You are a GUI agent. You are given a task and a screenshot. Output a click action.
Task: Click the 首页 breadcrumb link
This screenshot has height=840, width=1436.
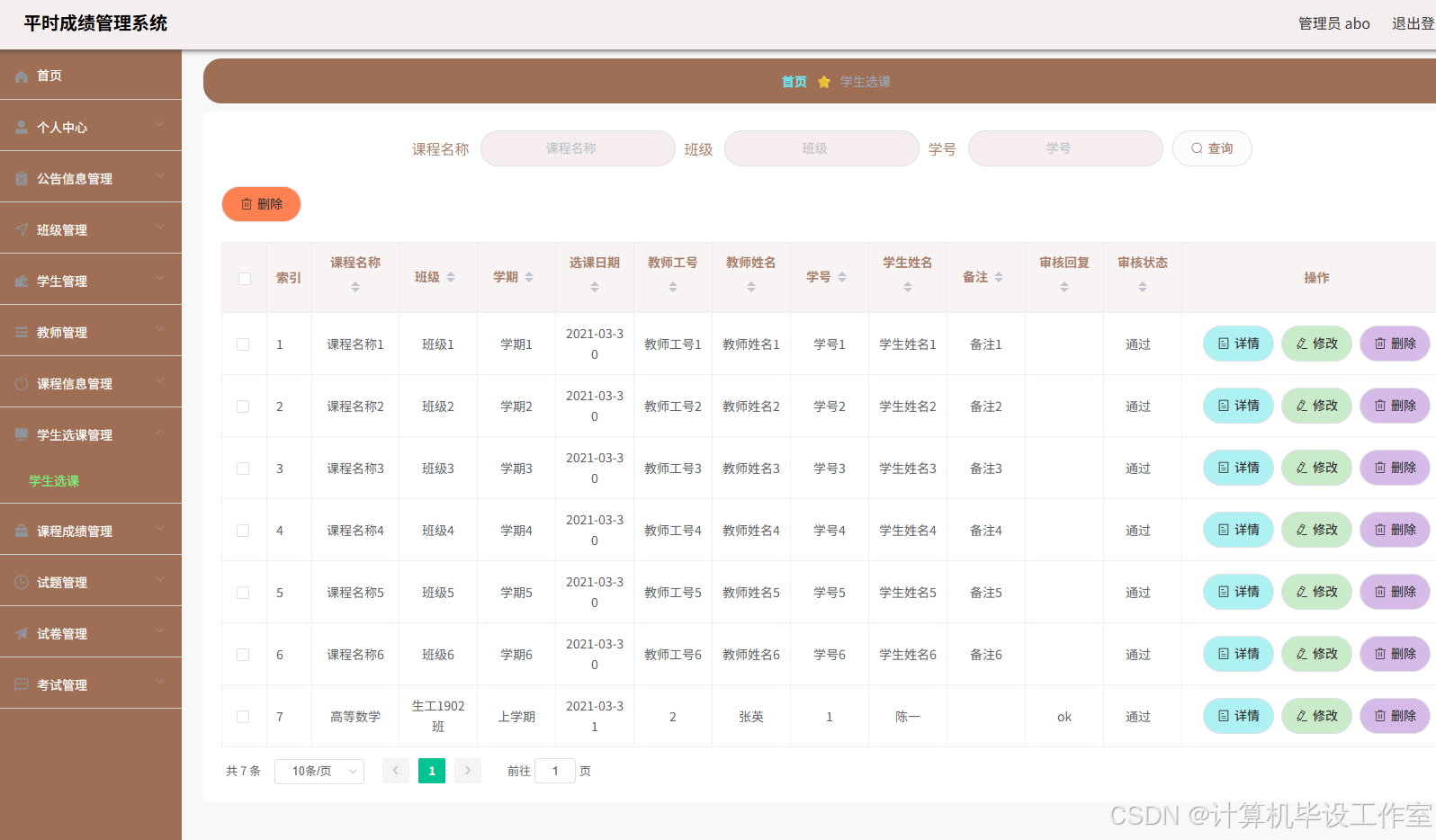[794, 82]
